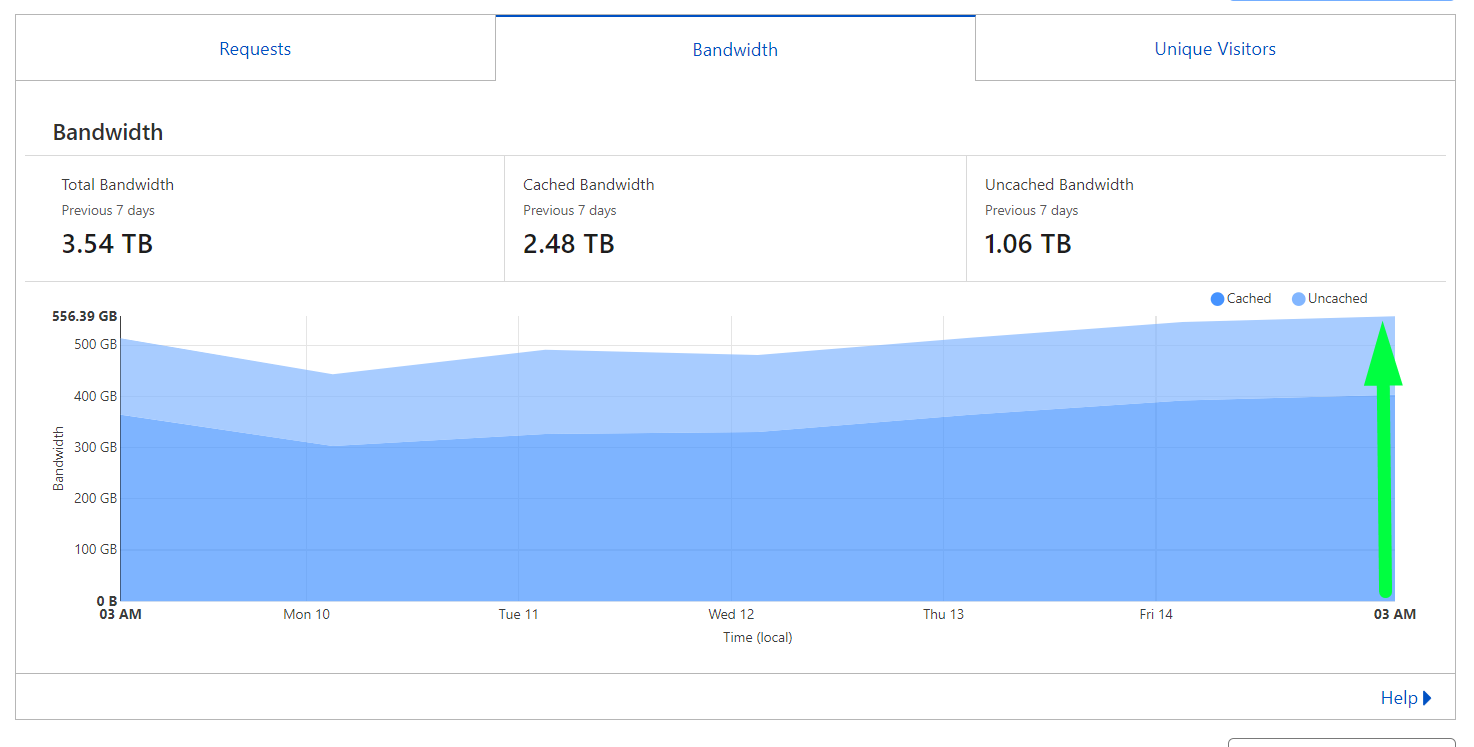This screenshot has height=747, width=1474.
Task: Click the Uncached Bandwidth 1.06 TB value
Action: [x=1028, y=244]
